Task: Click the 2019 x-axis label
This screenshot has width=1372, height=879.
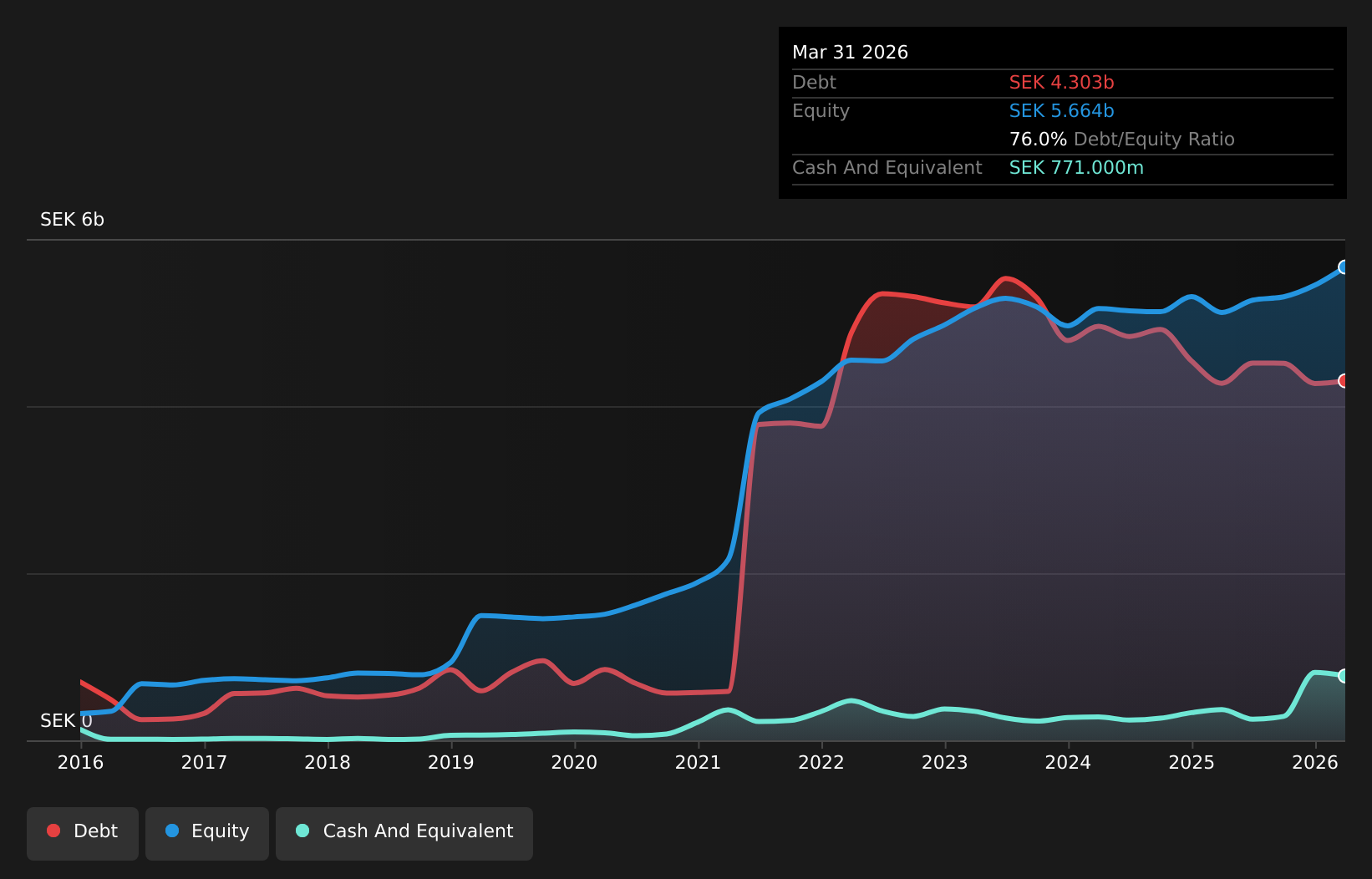Action: coord(451,763)
